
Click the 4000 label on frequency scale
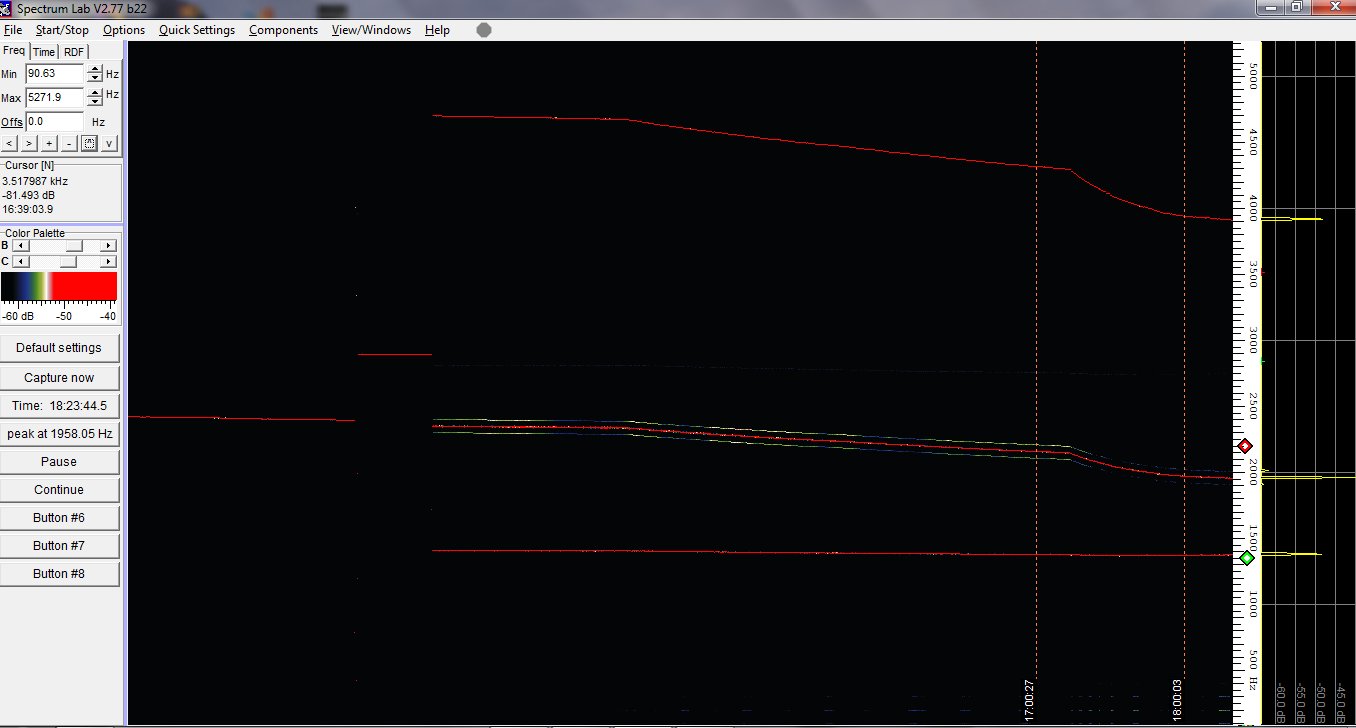(x=1252, y=210)
